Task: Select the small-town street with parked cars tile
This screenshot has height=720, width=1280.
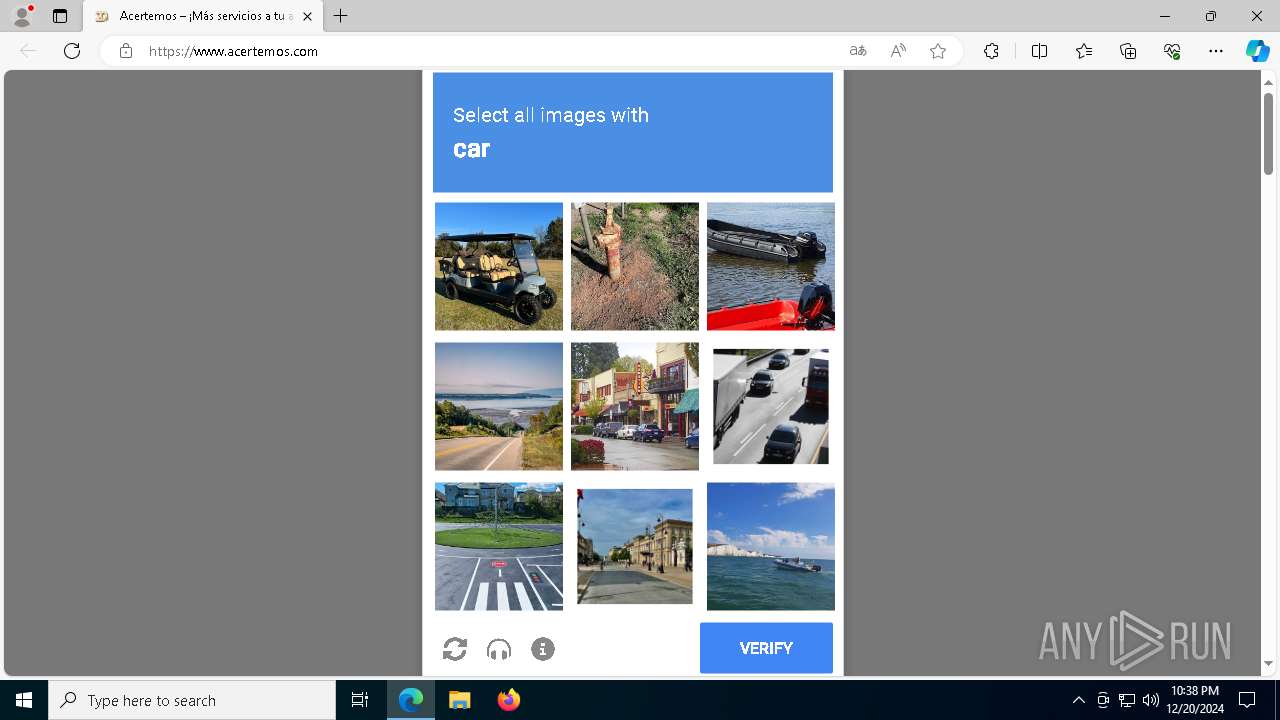Action: 635,406
